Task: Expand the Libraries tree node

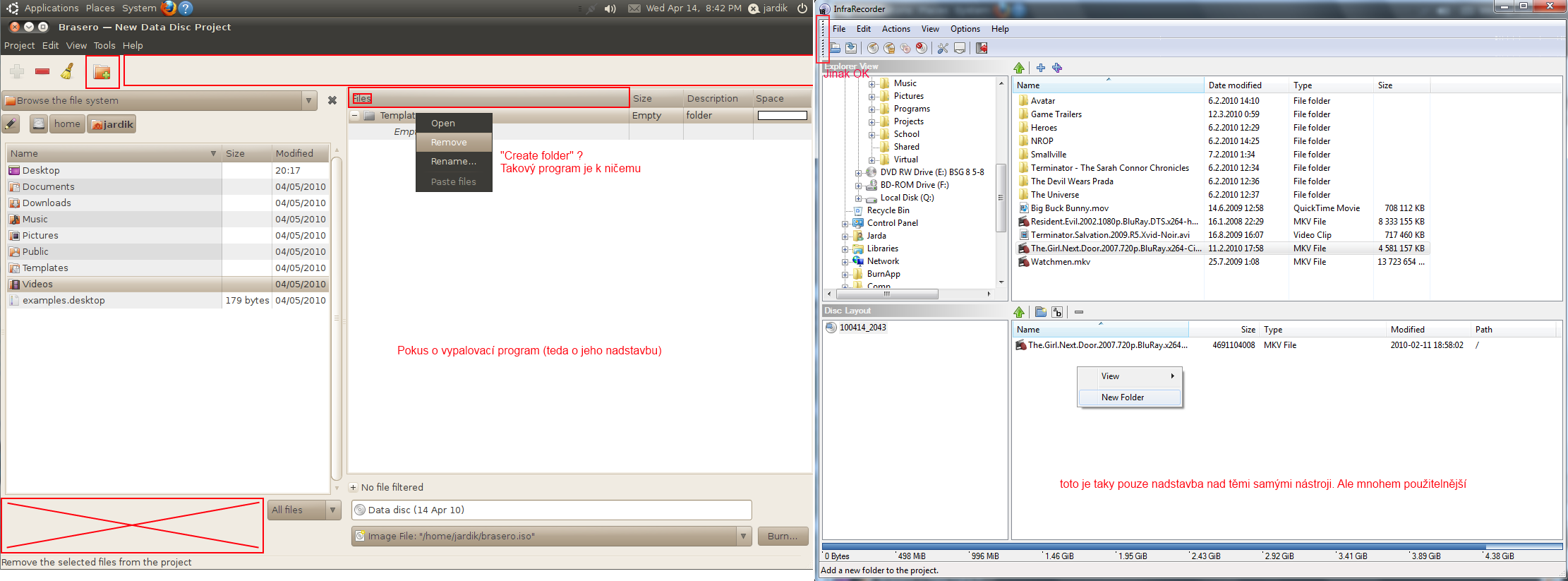Action: pyautogui.click(x=845, y=249)
